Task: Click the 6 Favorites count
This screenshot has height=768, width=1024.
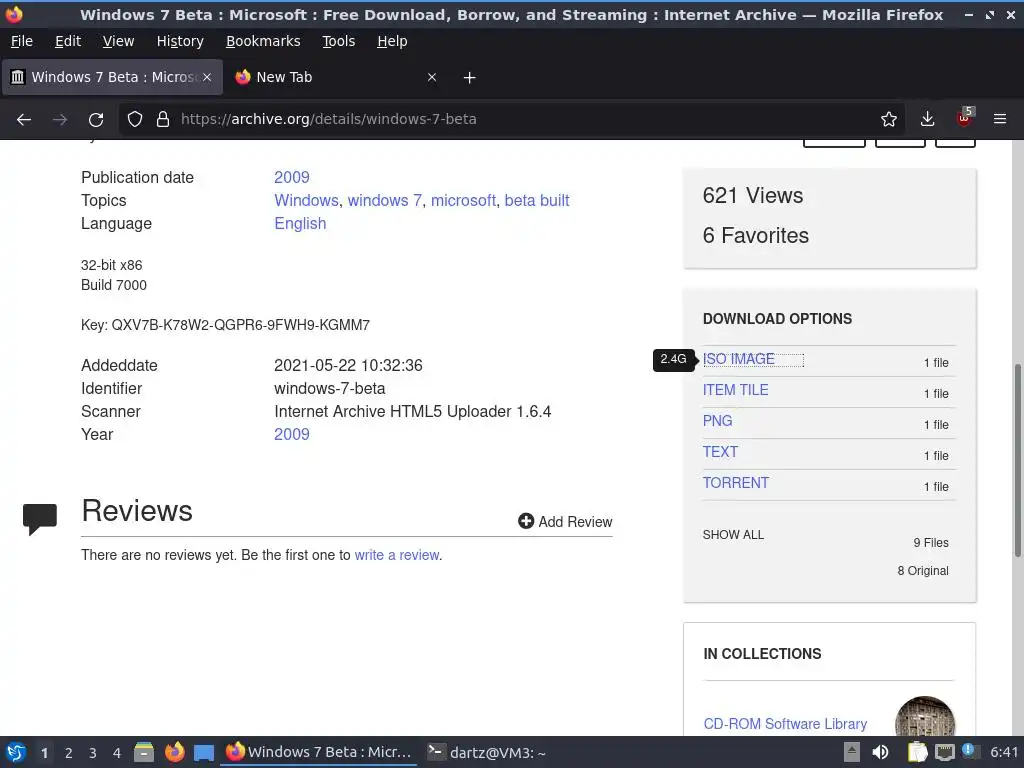Action: (x=756, y=235)
